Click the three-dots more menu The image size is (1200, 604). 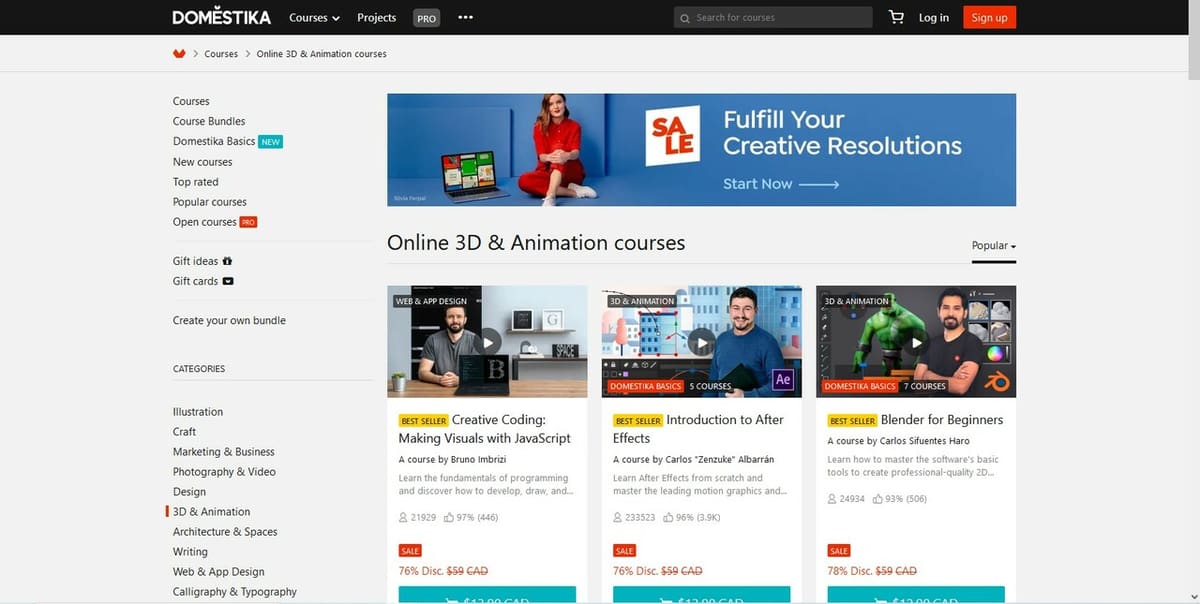[465, 17]
